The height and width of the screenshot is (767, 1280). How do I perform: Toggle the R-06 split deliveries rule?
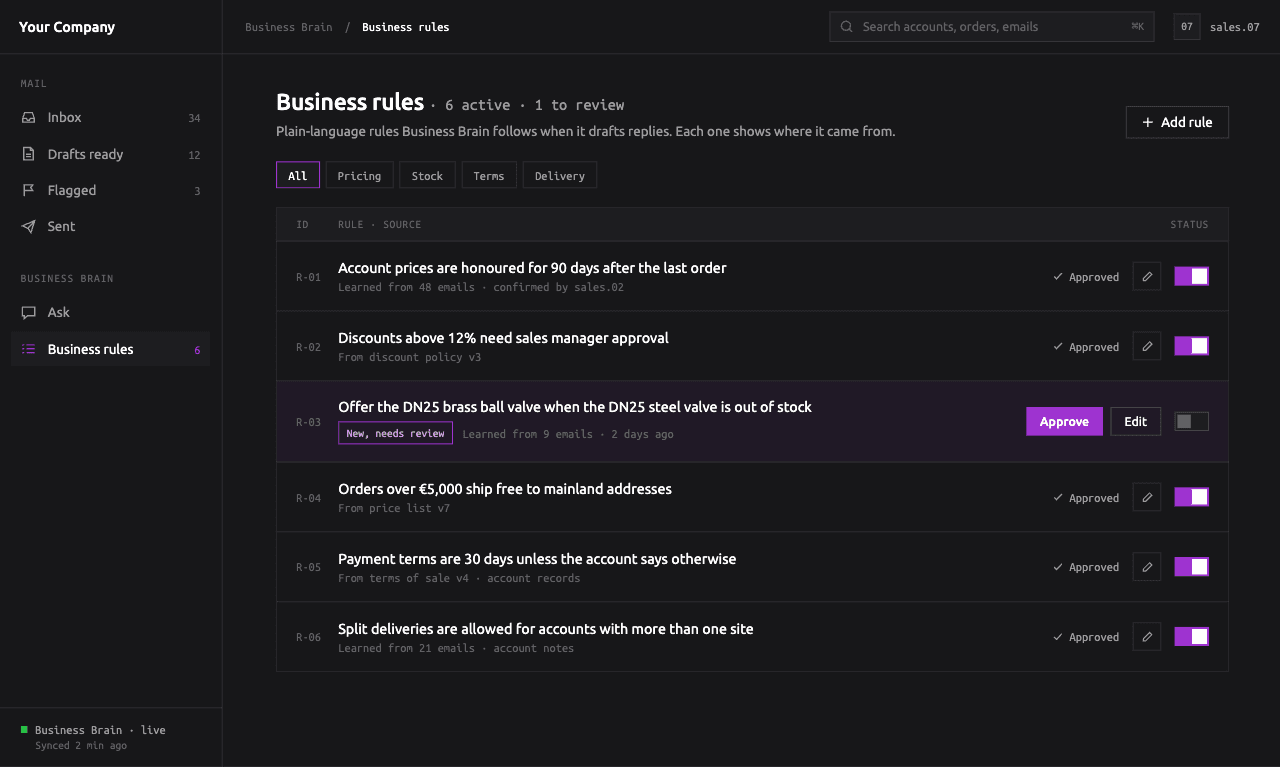point(1192,637)
